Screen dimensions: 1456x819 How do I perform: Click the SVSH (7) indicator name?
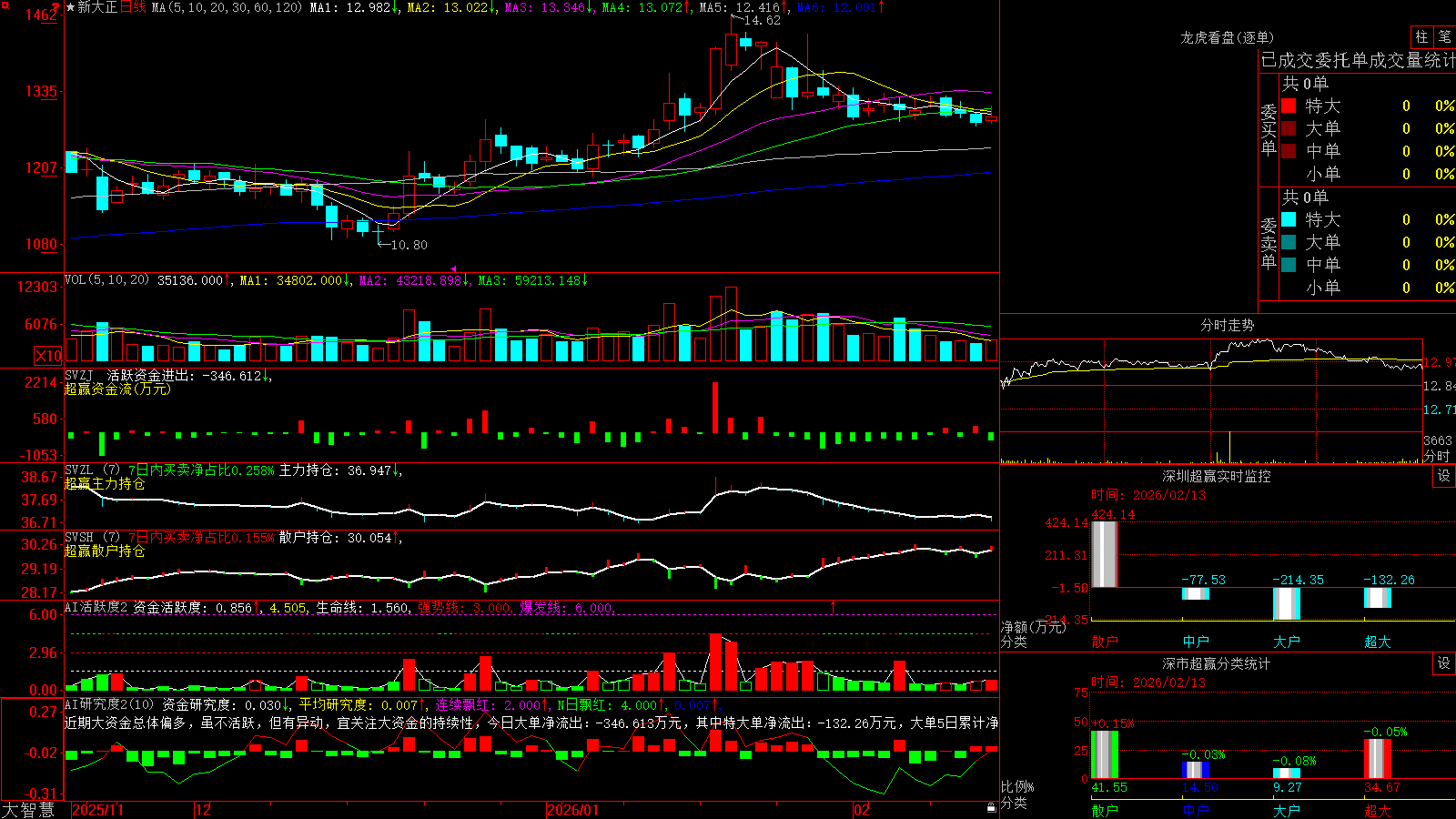point(92,537)
